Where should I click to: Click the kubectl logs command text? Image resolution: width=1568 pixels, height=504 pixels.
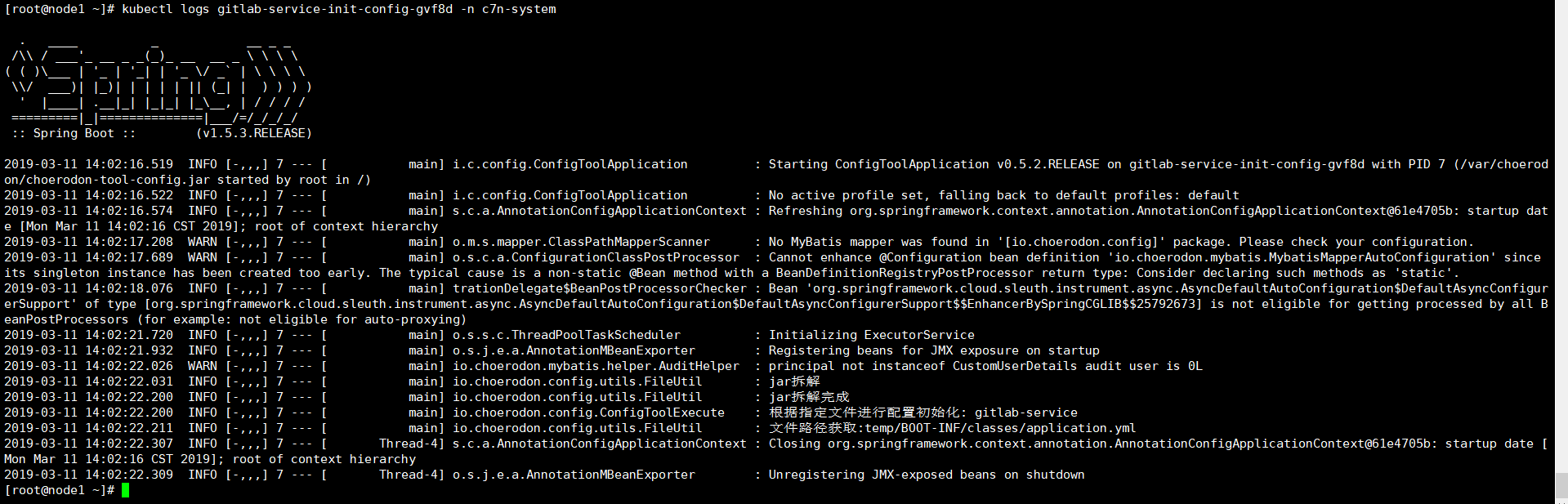tap(339, 9)
